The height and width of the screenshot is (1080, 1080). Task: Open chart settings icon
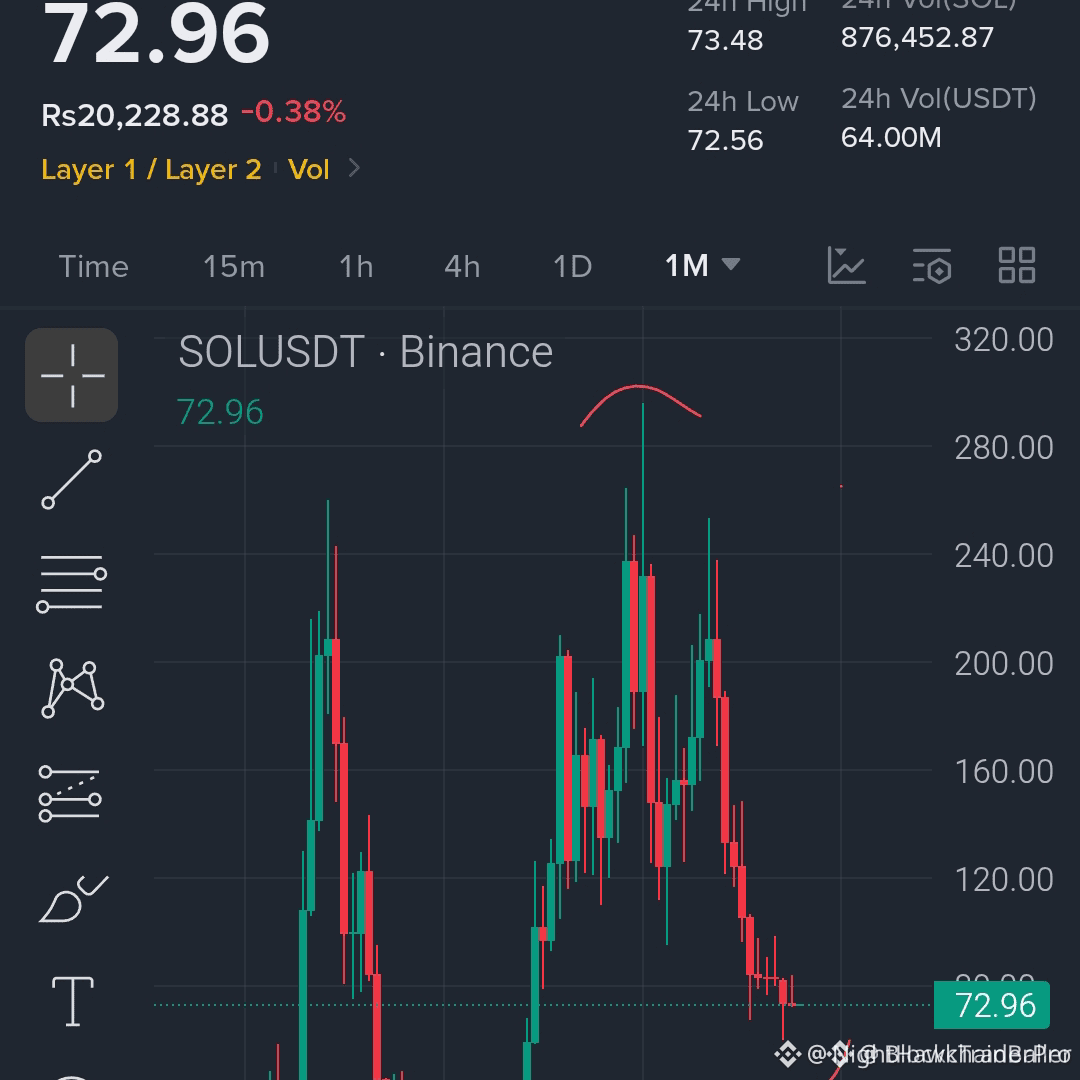click(x=932, y=266)
